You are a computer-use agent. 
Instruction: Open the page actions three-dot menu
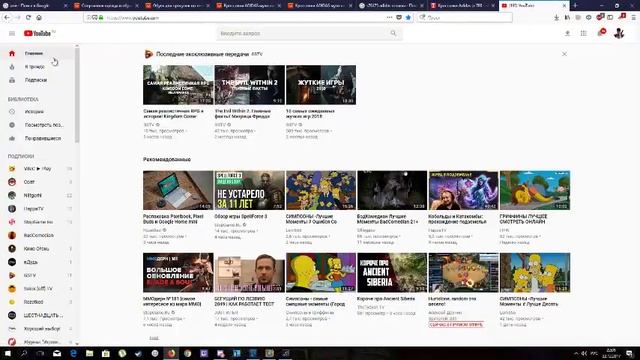tap(389, 18)
